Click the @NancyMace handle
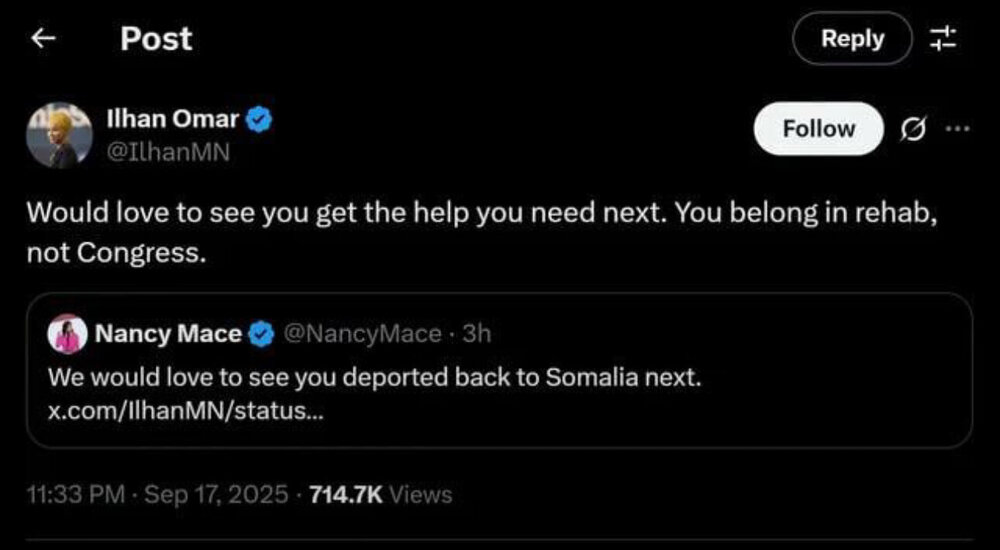 click(363, 334)
